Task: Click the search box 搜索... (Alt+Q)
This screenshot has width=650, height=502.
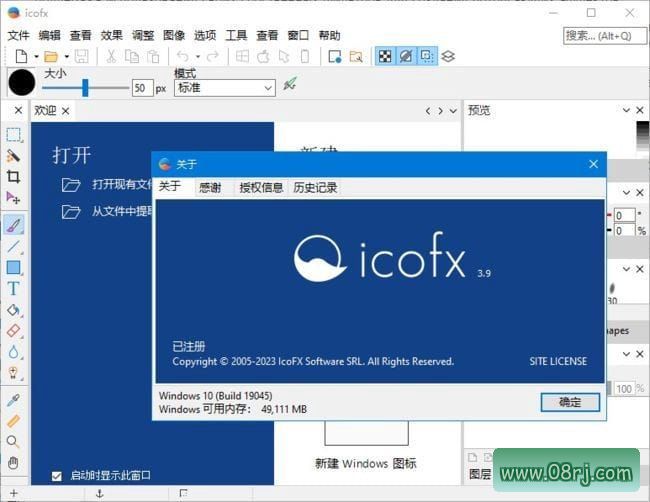Action: 604,36
